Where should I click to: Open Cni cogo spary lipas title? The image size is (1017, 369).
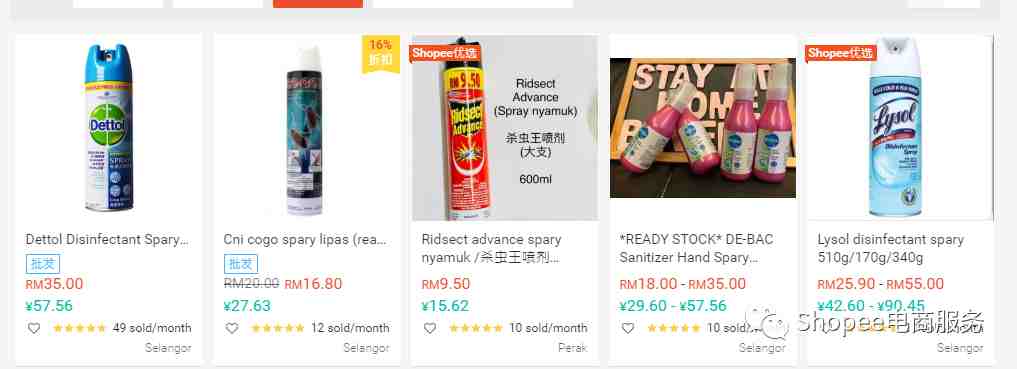click(x=305, y=239)
